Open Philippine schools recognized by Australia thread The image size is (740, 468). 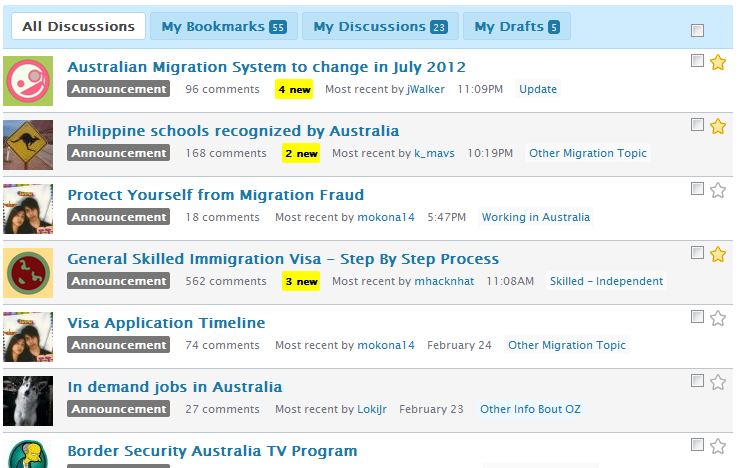pyautogui.click(x=233, y=131)
